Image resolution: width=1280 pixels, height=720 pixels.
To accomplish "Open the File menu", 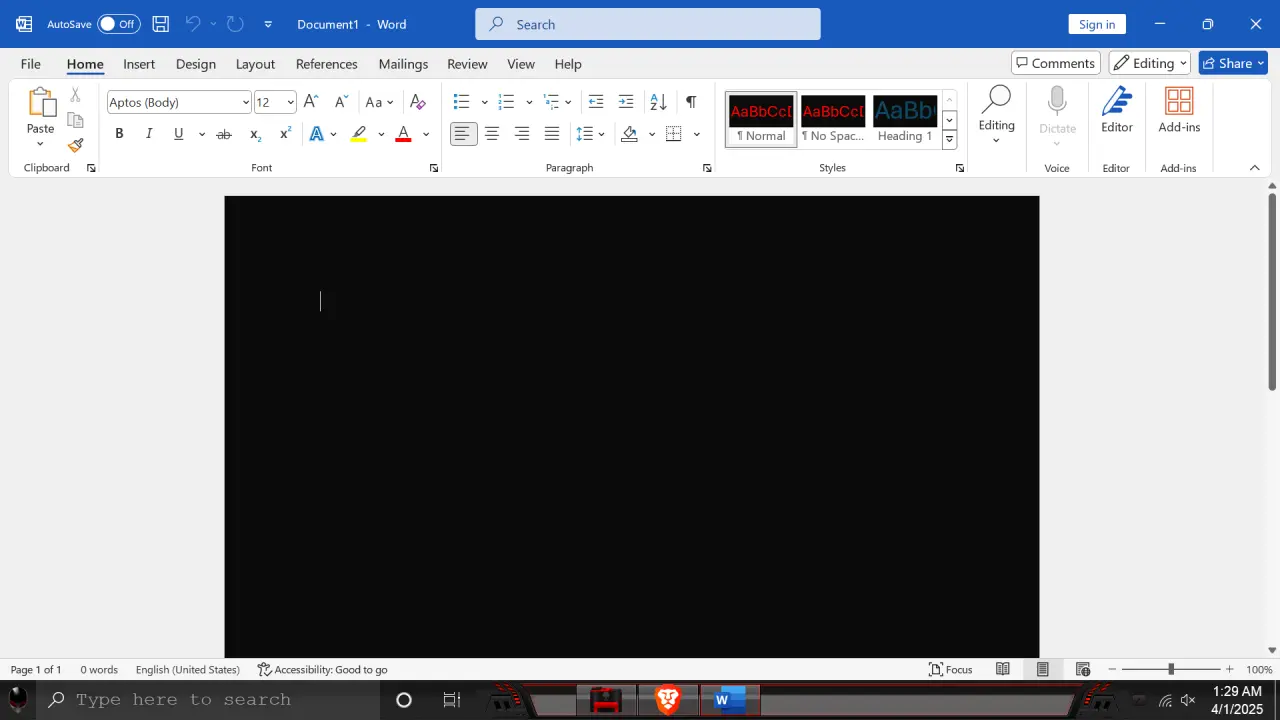I will click(31, 64).
